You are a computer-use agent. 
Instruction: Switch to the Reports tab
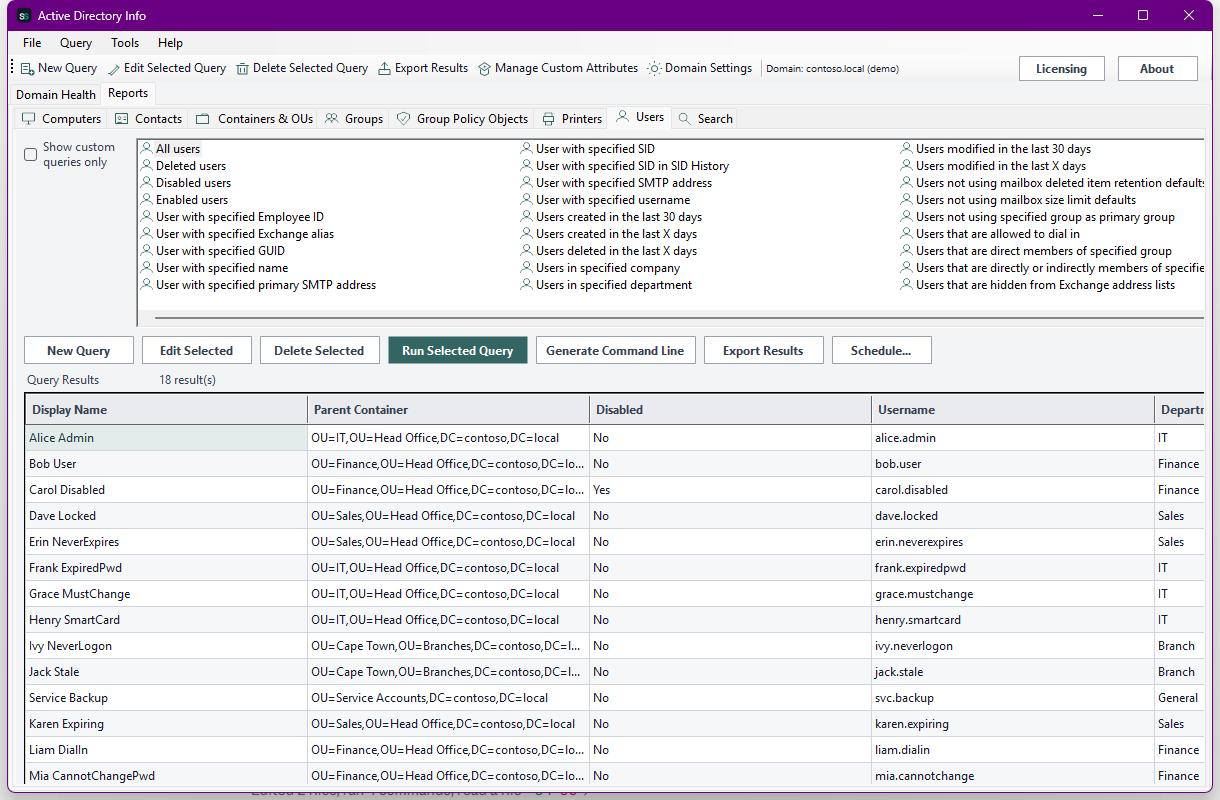128,93
